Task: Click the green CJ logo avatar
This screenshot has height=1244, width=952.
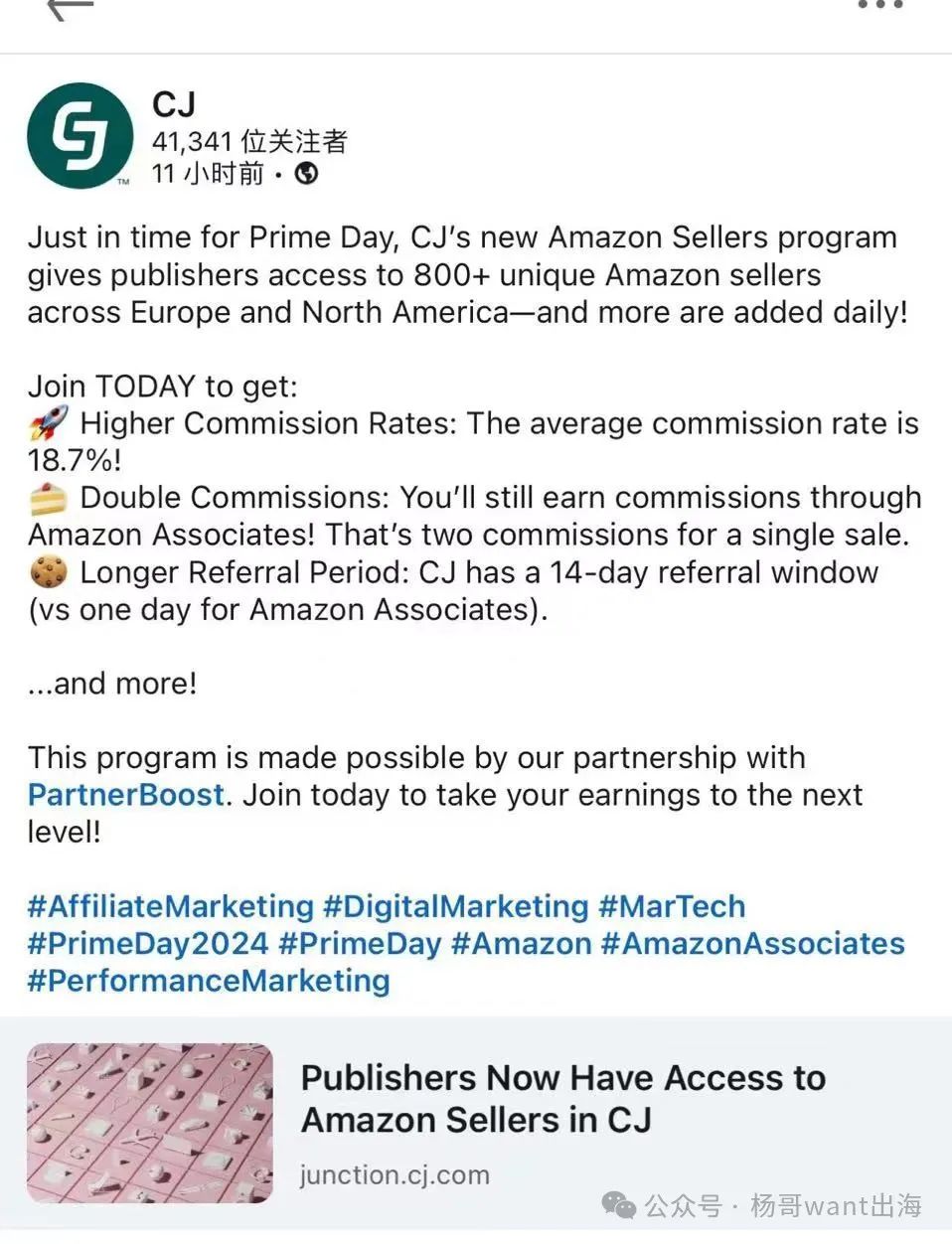Action: coord(79,135)
